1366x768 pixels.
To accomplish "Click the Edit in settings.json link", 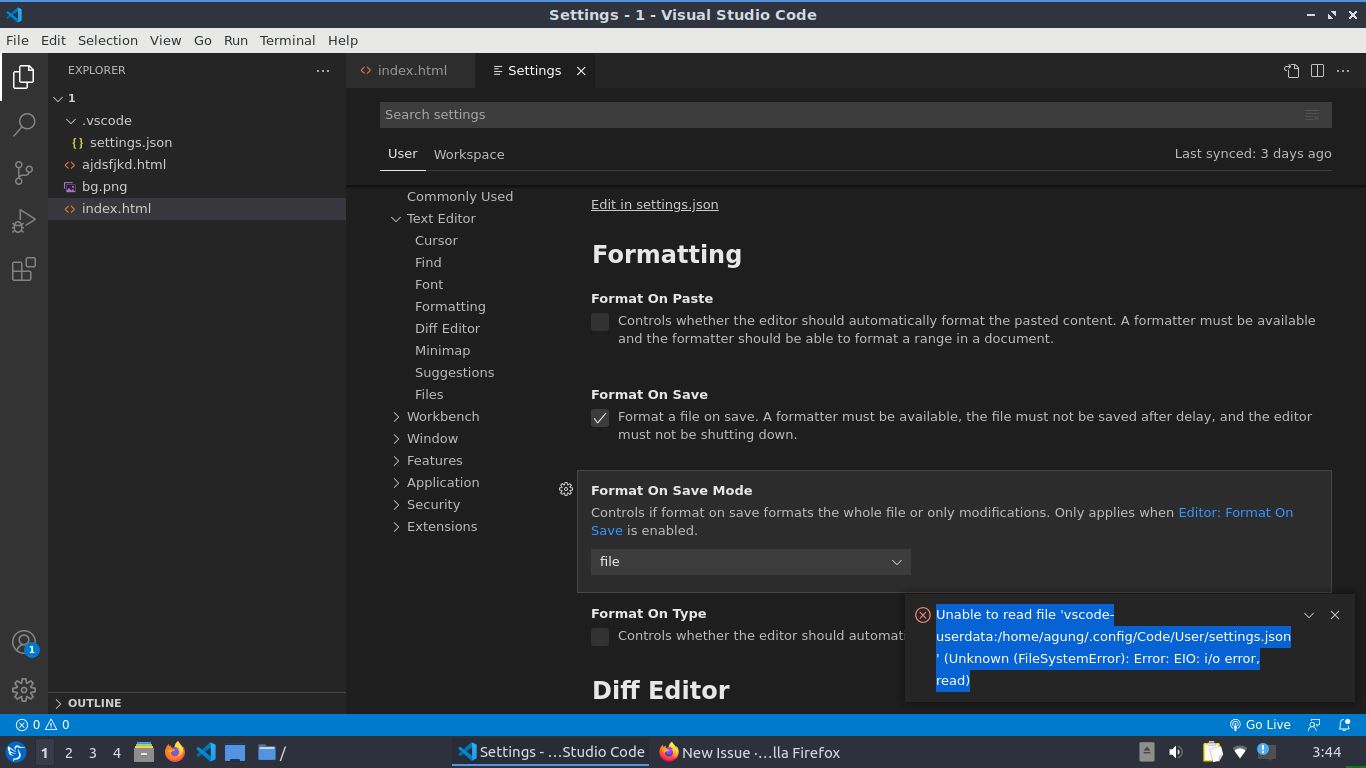I will tap(654, 204).
